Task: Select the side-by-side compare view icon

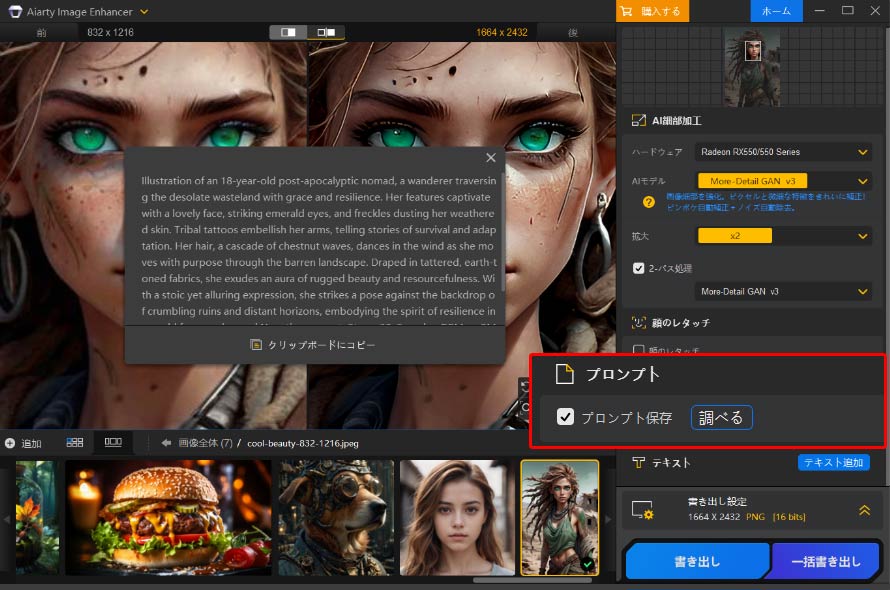Action: 326,32
